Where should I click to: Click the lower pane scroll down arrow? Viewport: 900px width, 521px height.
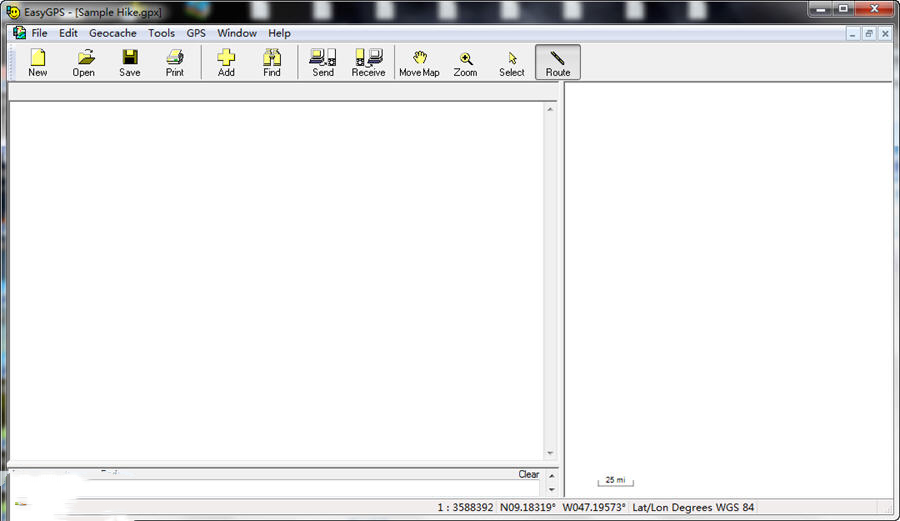tap(552, 489)
